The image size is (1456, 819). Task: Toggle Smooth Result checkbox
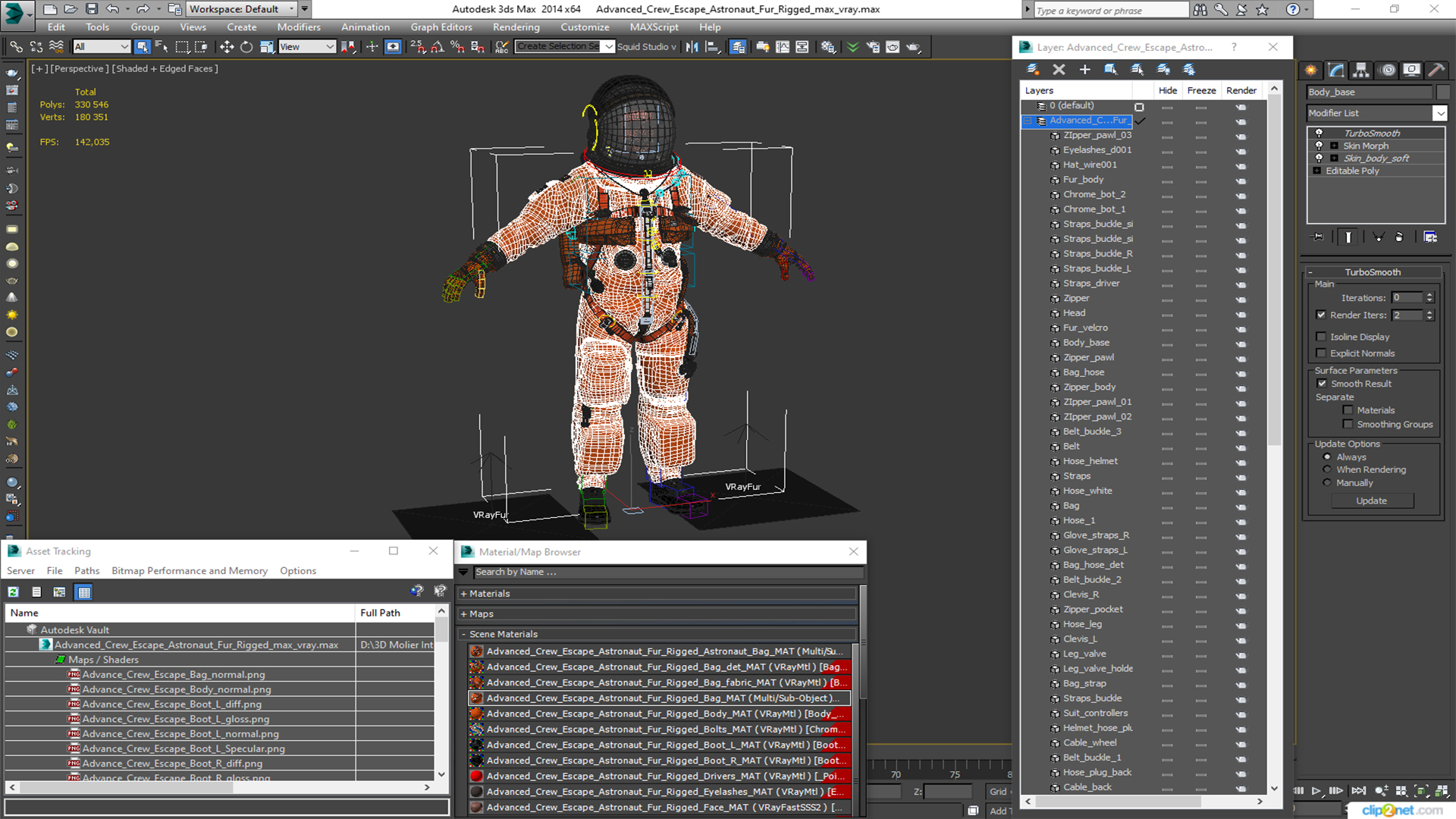(x=1322, y=384)
